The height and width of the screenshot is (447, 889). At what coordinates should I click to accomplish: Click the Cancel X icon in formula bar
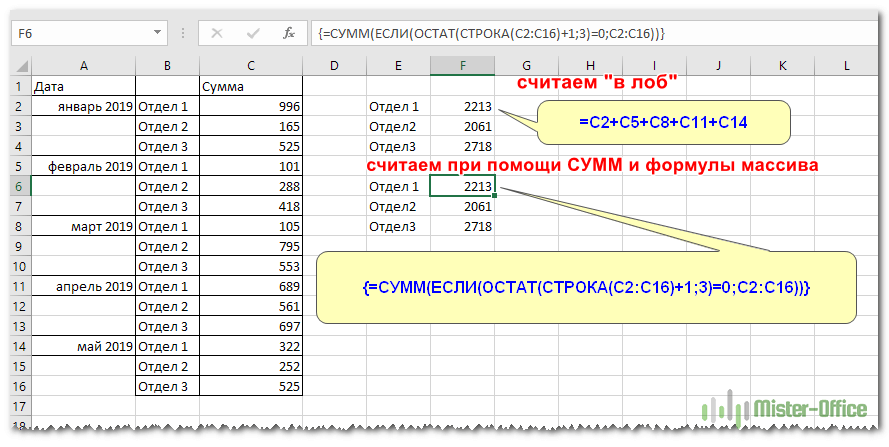point(217,33)
